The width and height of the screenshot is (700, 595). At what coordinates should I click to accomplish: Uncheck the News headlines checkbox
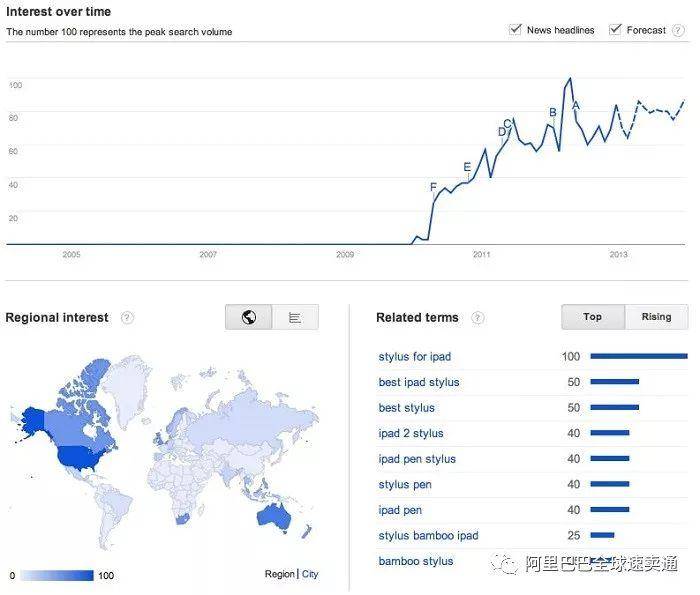[x=516, y=30]
